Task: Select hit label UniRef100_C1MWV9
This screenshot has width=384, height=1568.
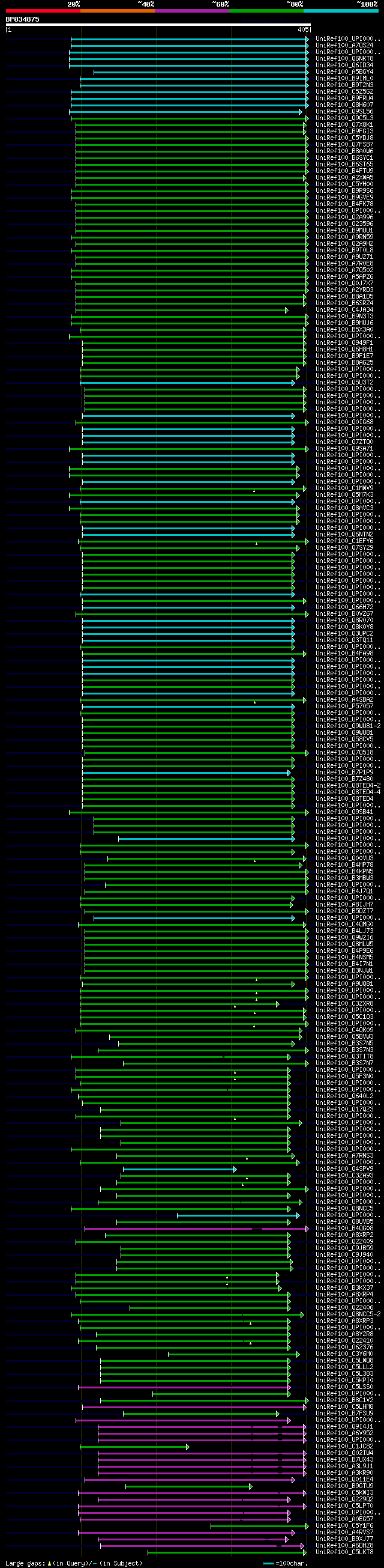Action: 344,488
